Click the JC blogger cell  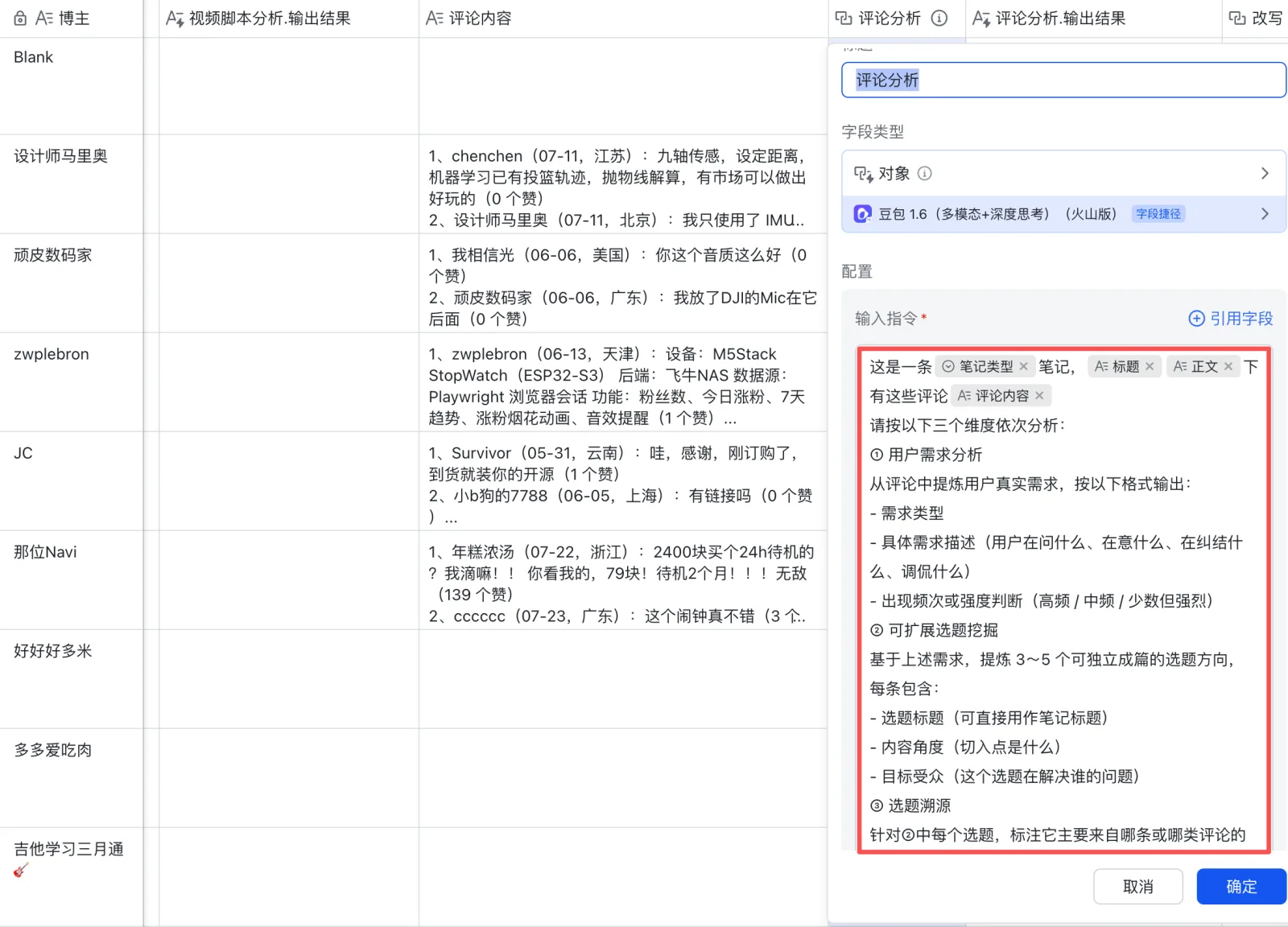[72, 480]
